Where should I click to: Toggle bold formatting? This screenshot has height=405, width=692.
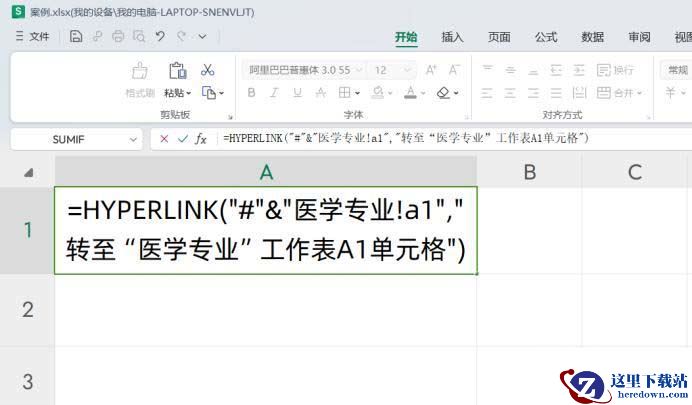click(x=251, y=93)
